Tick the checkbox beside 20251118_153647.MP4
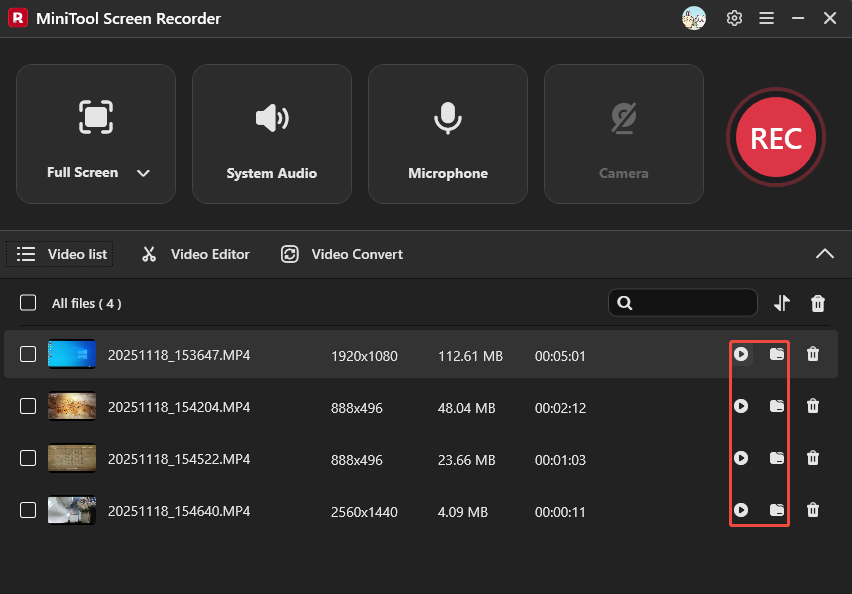The image size is (852, 594). coord(27,354)
